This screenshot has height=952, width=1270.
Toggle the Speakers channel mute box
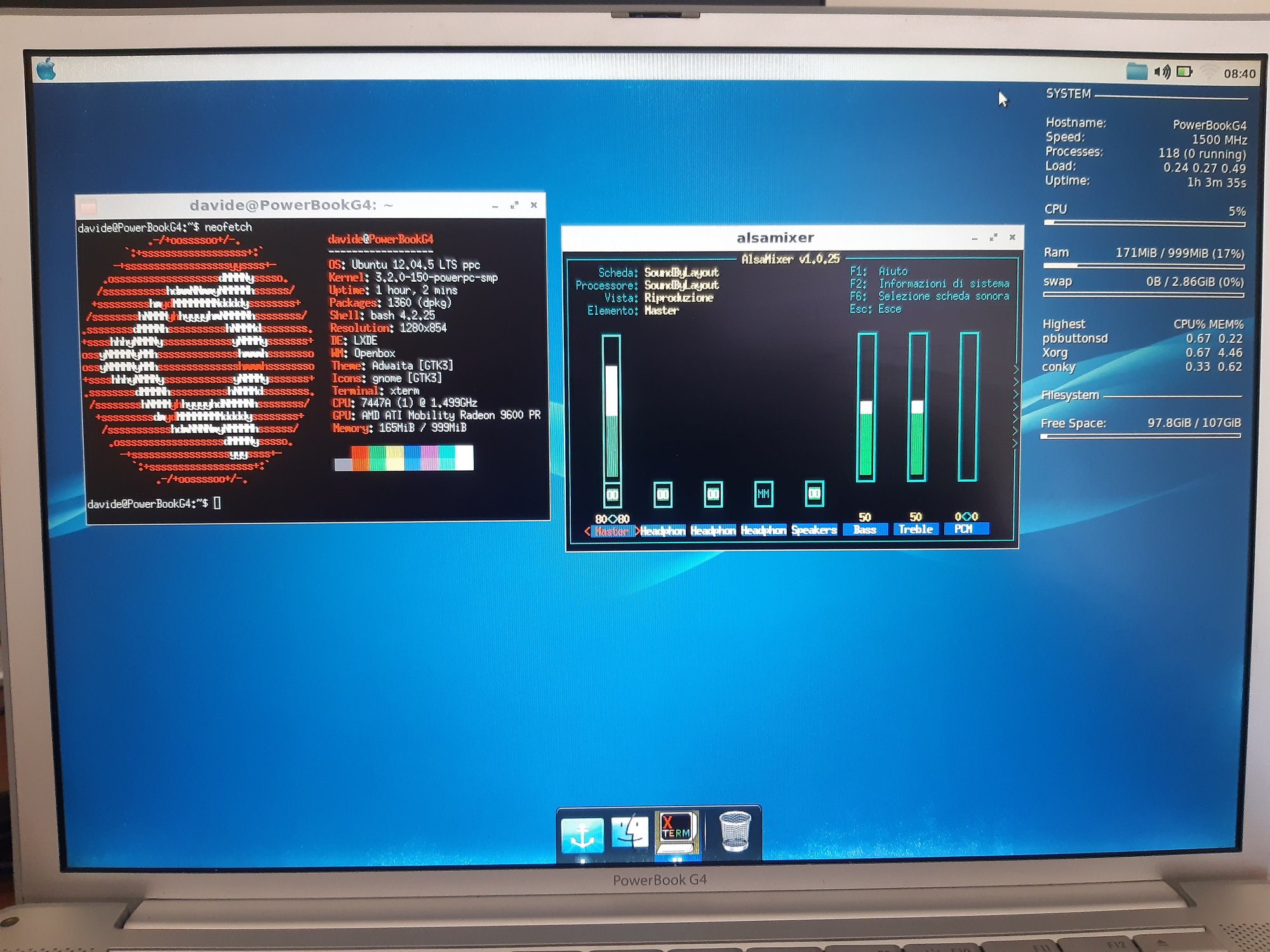point(814,493)
